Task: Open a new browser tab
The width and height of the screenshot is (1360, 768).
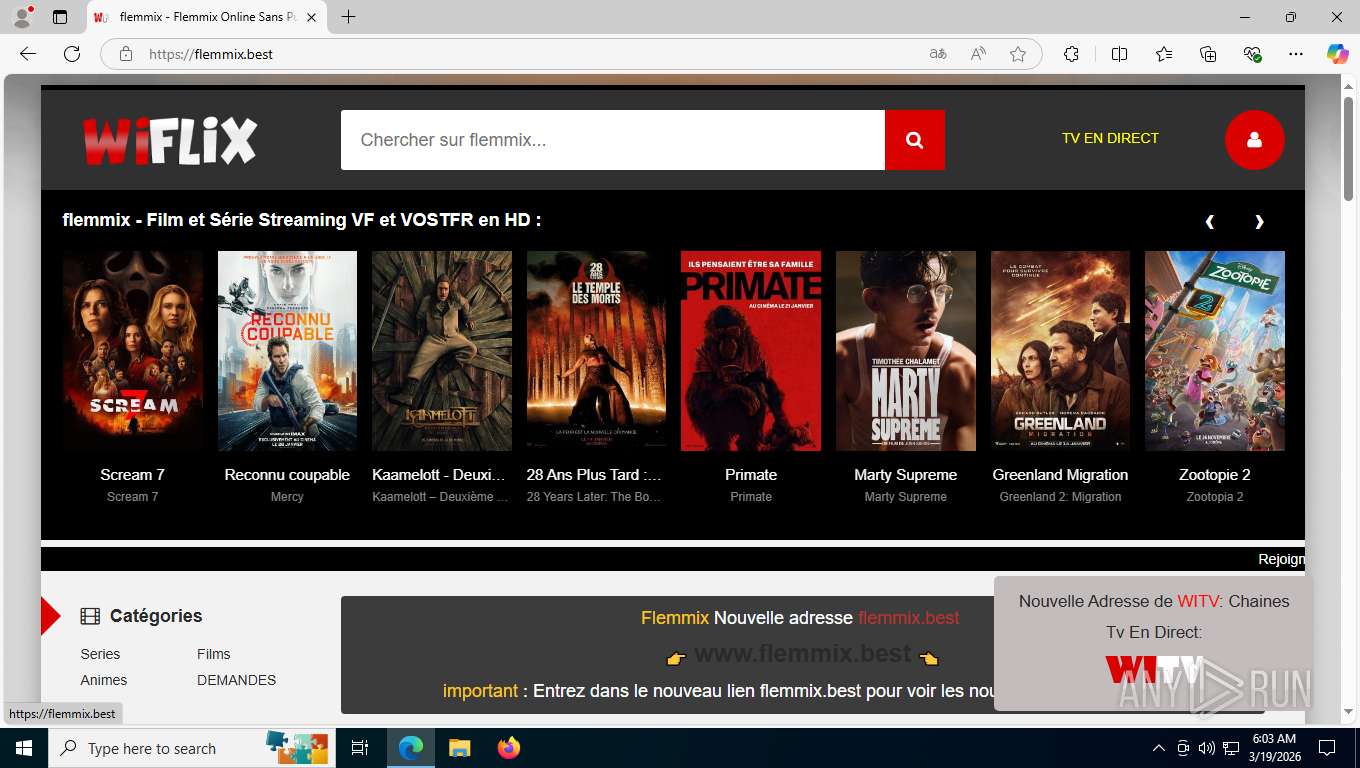Action: pyautogui.click(x=348, y=17)
